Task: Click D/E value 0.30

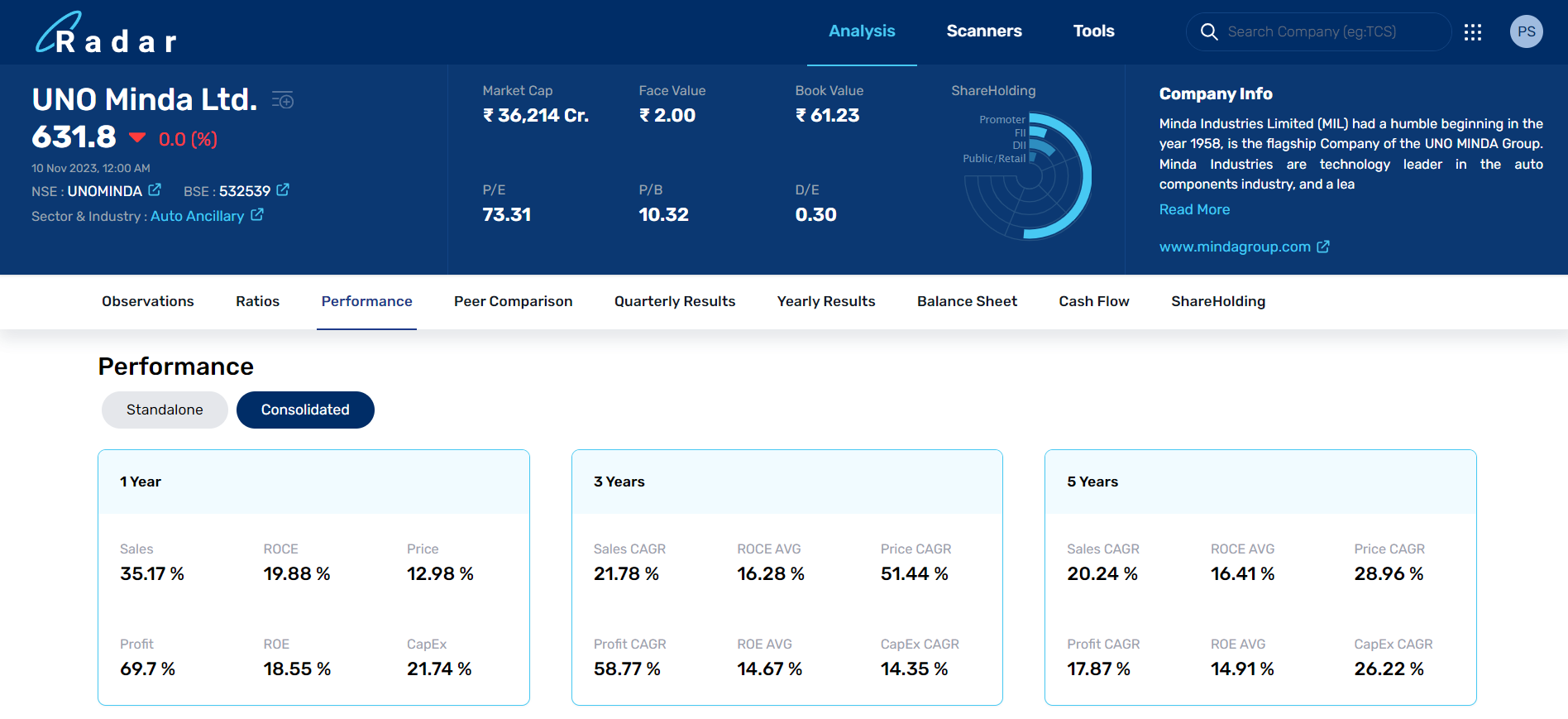Action: click(816, 214)
